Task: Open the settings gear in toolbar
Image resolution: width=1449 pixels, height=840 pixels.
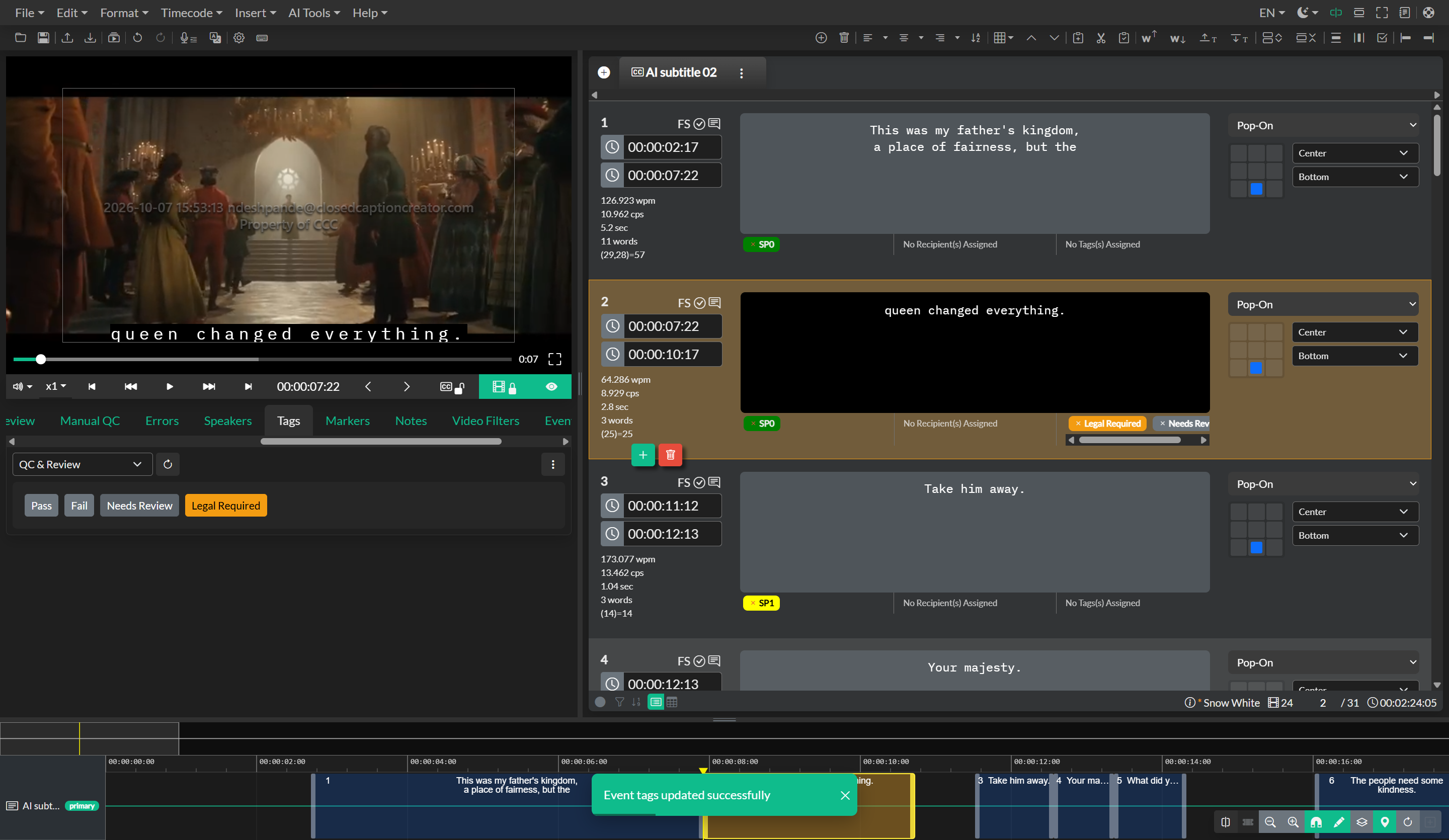Action: coord(238,38)
